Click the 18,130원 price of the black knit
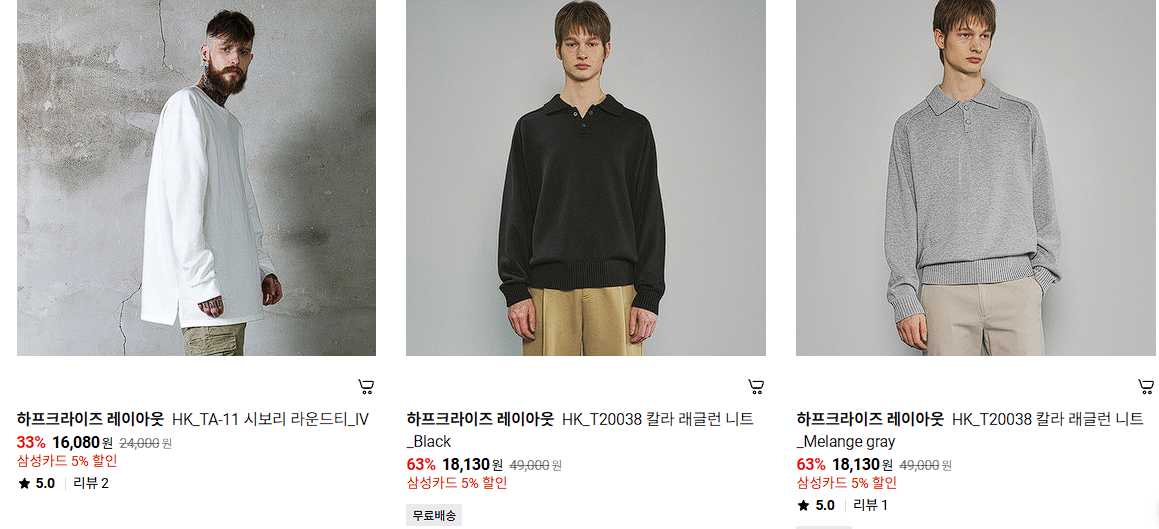1159x529 pixels. point(472,465)
